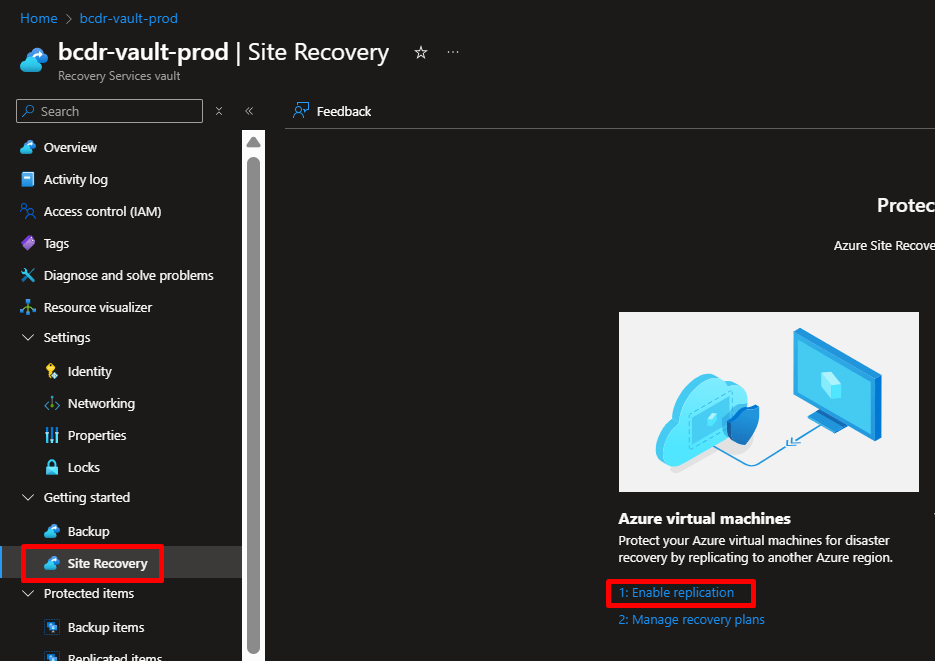This screenshot has width=935, height=661.
Task: Click the sidebar vertical scrollbar
Action: point(253,400)
